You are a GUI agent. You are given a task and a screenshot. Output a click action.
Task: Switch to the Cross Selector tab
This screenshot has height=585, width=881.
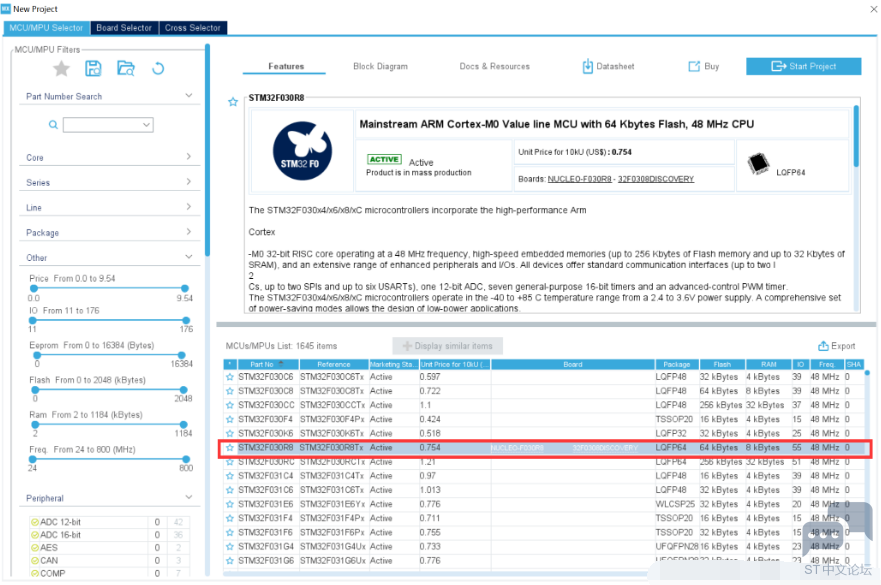tap(193, 28)
